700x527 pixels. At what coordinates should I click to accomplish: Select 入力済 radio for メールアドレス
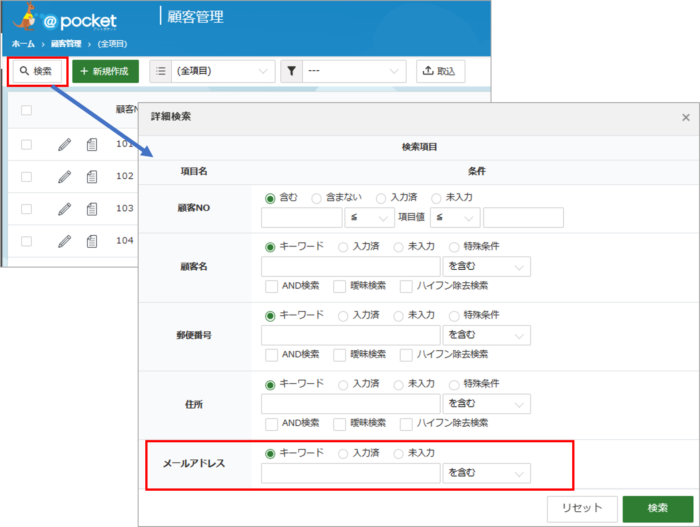[x=343, y=454]
